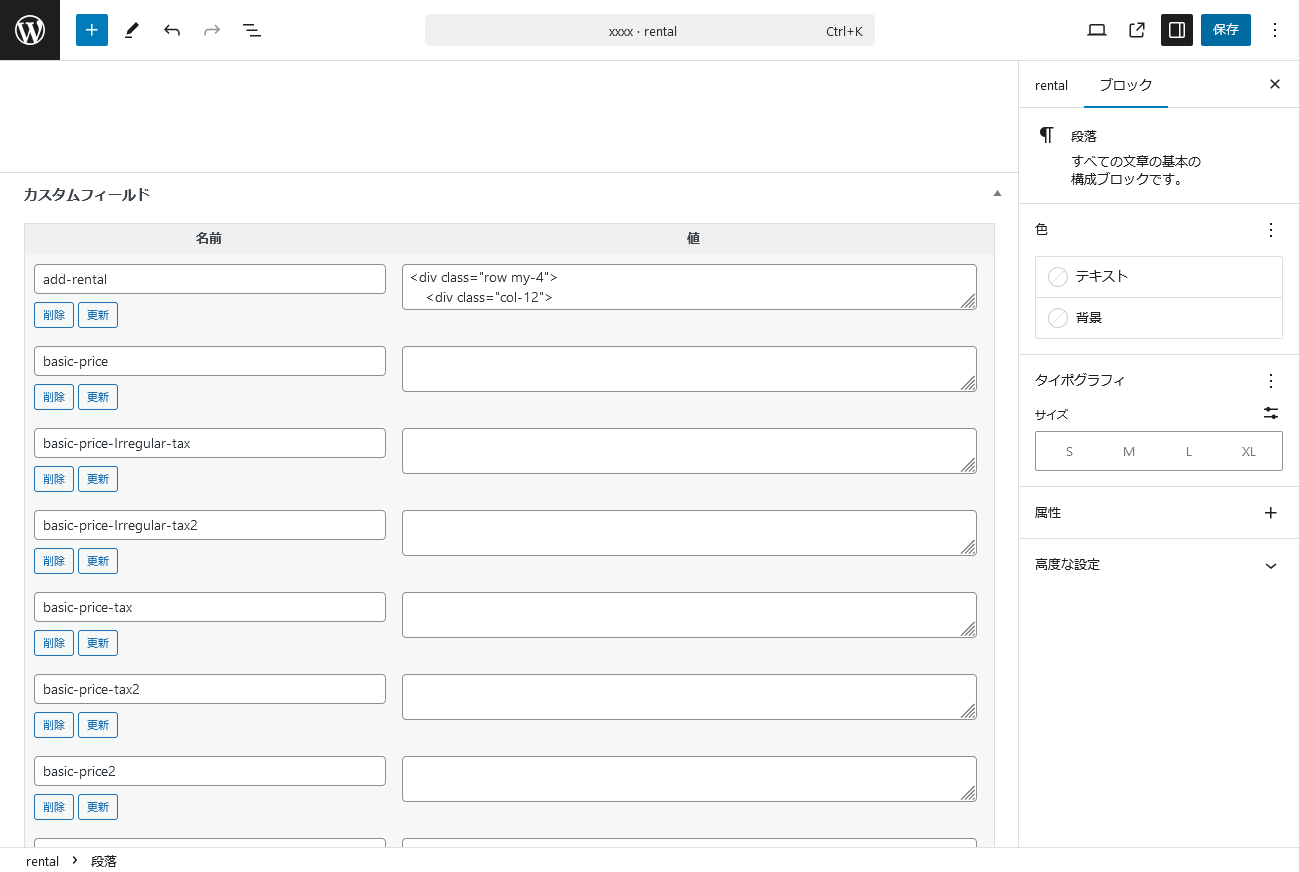
Task: Open page in new tab icon
Action: pos(1137,30)
